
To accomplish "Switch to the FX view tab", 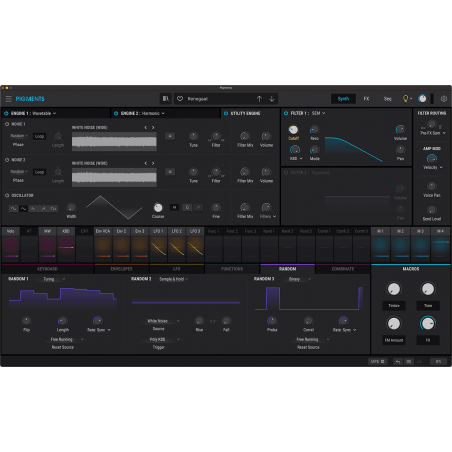I will (x=366, y=99).
